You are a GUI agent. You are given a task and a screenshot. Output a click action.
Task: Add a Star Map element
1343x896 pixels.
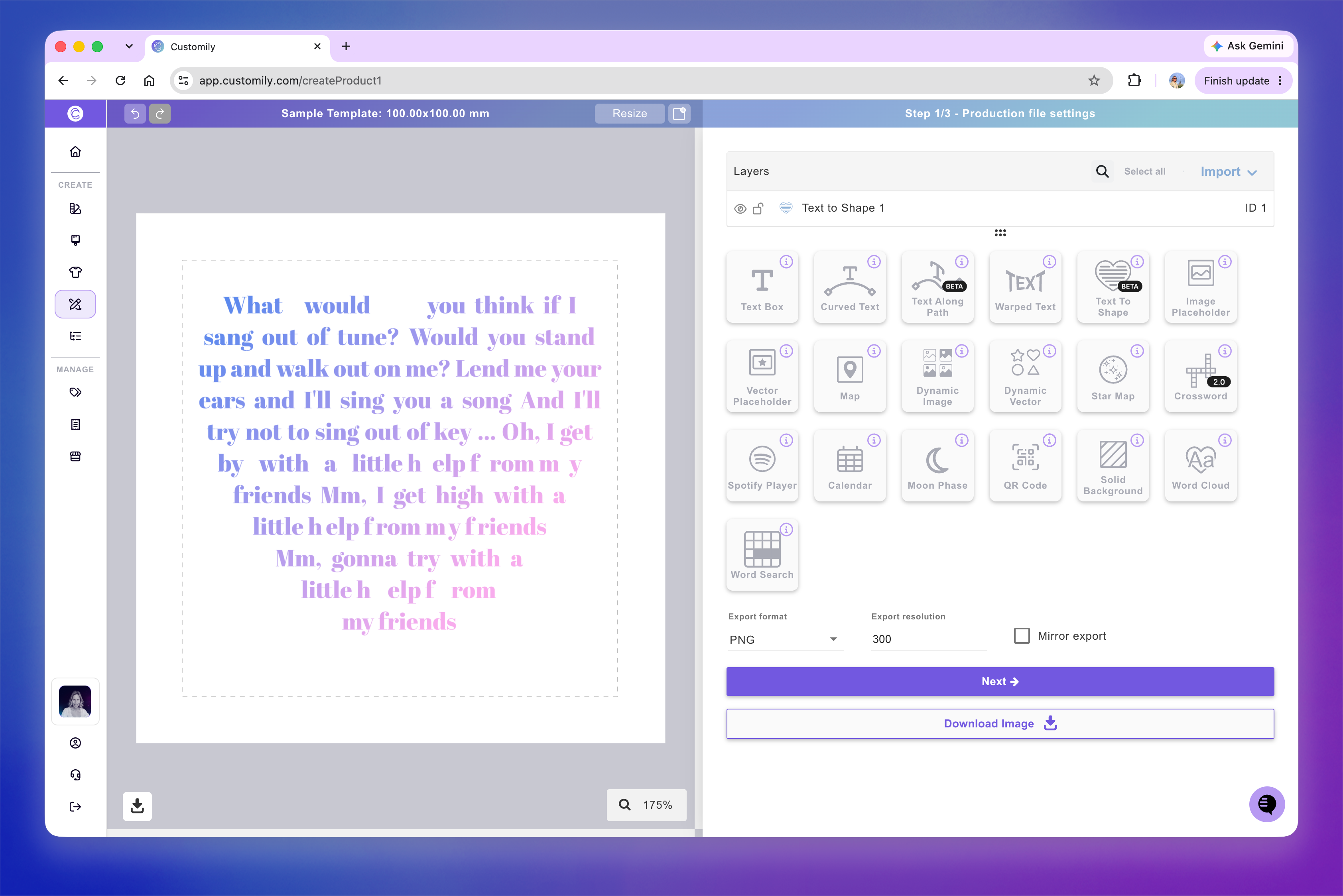tap(1113, 377)
